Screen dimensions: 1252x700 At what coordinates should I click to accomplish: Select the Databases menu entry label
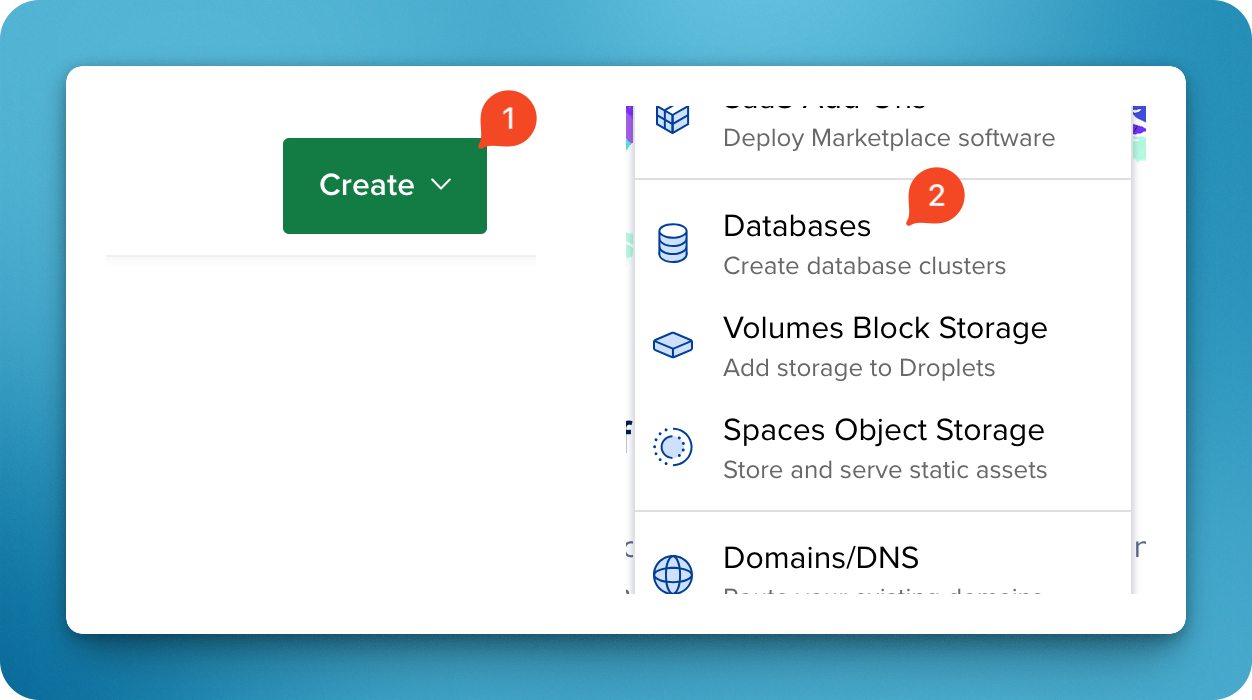pyautogui.click(x=796, y=226)
